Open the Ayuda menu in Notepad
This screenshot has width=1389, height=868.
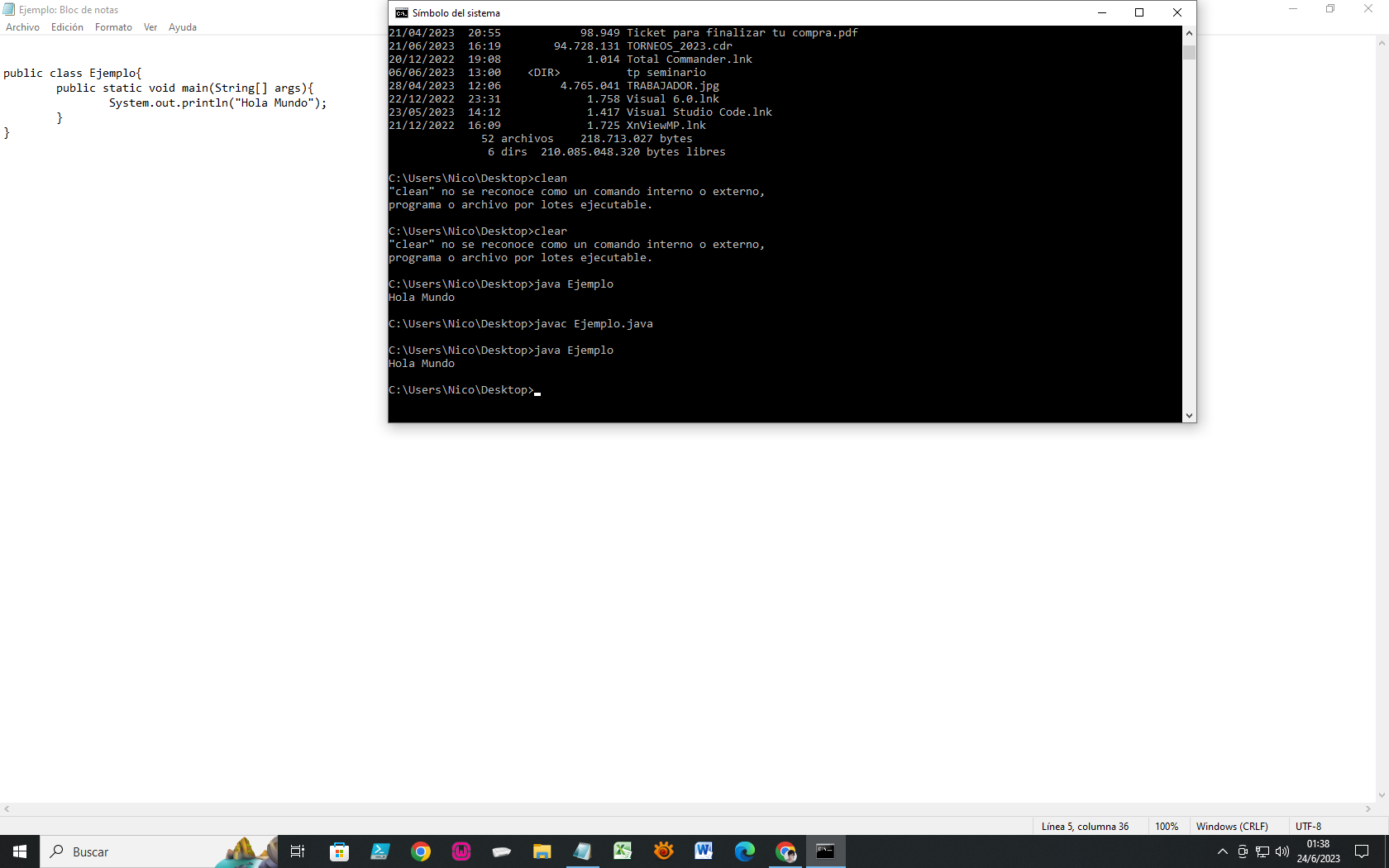pyautogui.click(x=183, y=27)
